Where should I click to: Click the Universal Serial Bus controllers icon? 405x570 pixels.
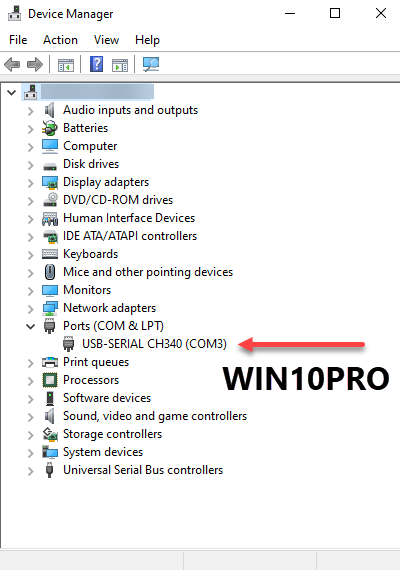50,470
